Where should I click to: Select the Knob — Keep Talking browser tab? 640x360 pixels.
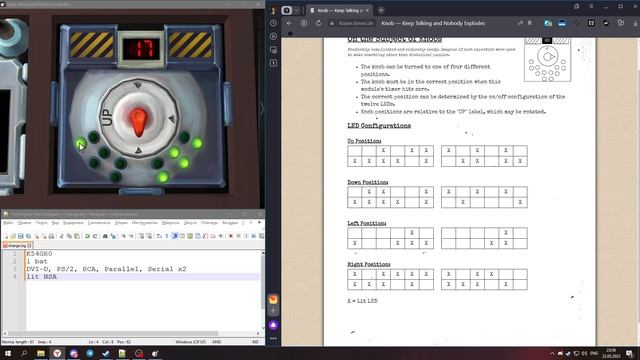[340, 10]
